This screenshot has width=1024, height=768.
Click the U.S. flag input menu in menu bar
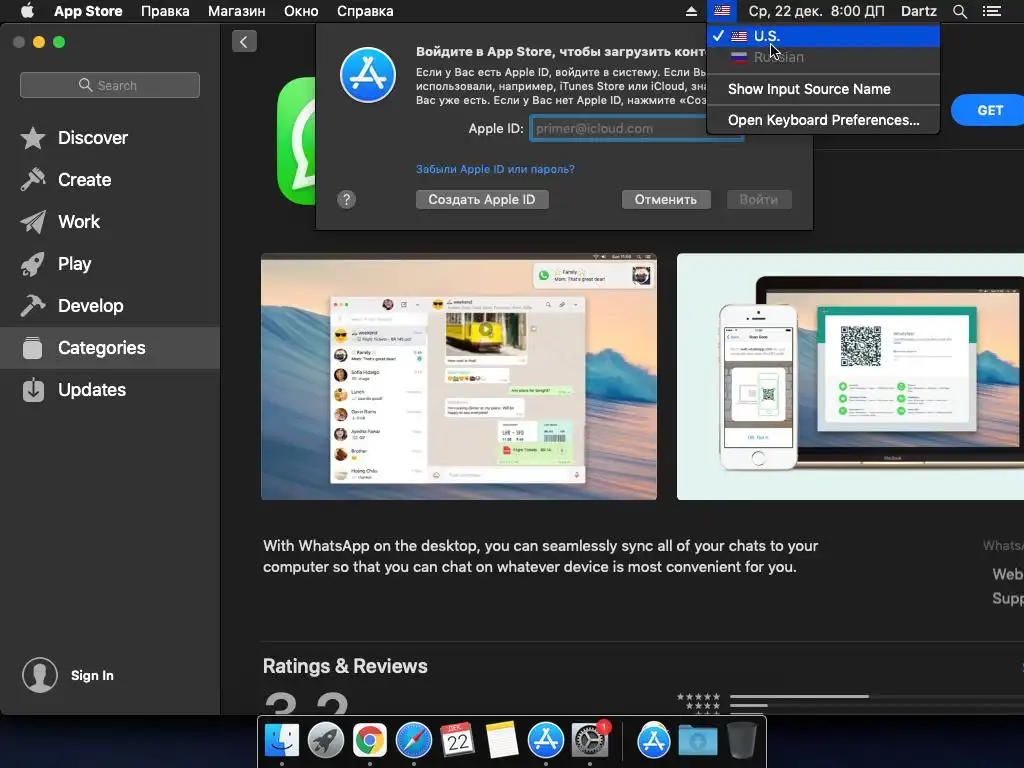(722, 11)
